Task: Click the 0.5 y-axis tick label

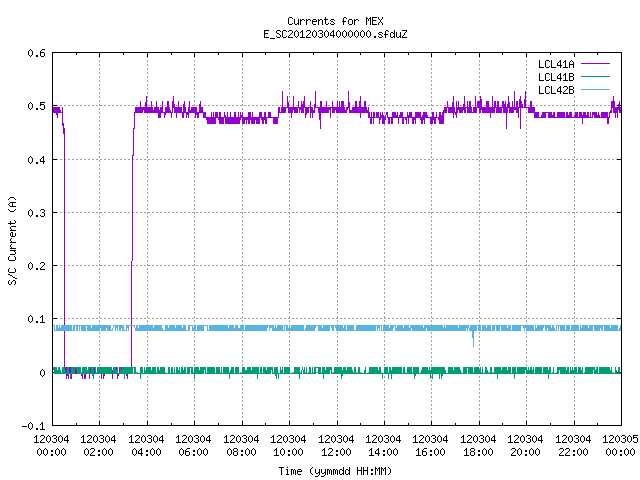Action: pyautogui.click(x=37, y=106)
